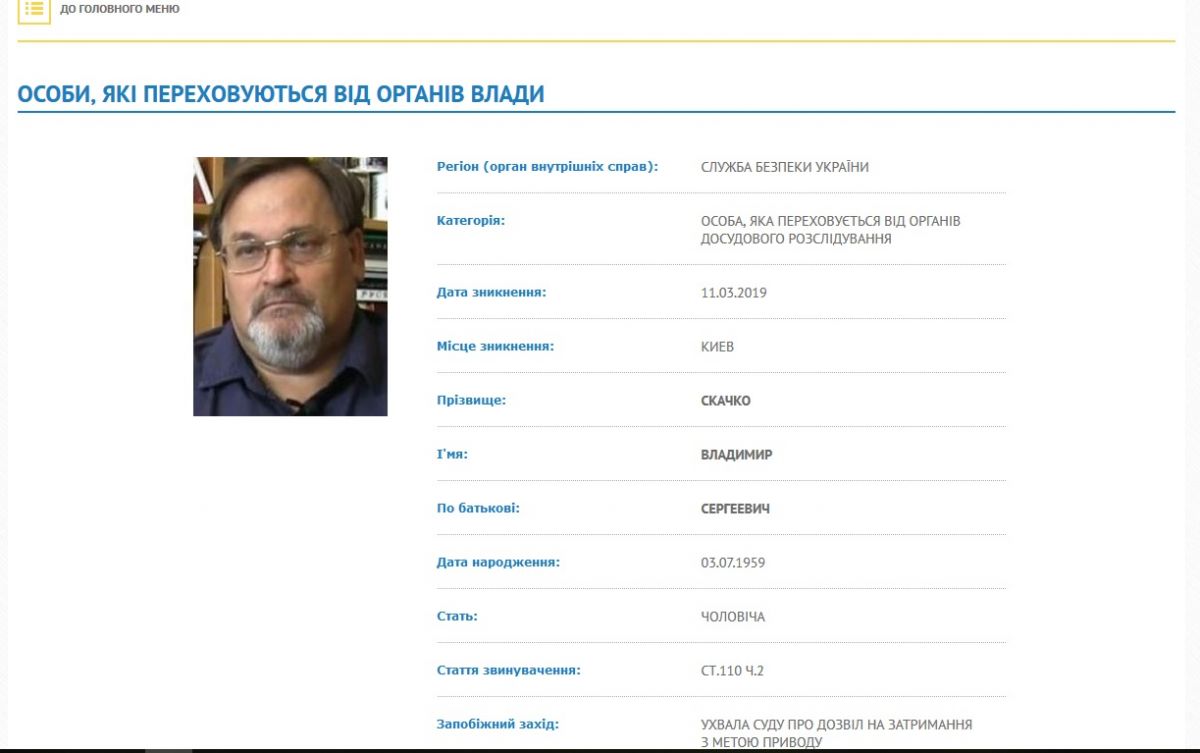Click the 'Категорія' field label
1200x753 pixels.
click(x=471, y=221)
